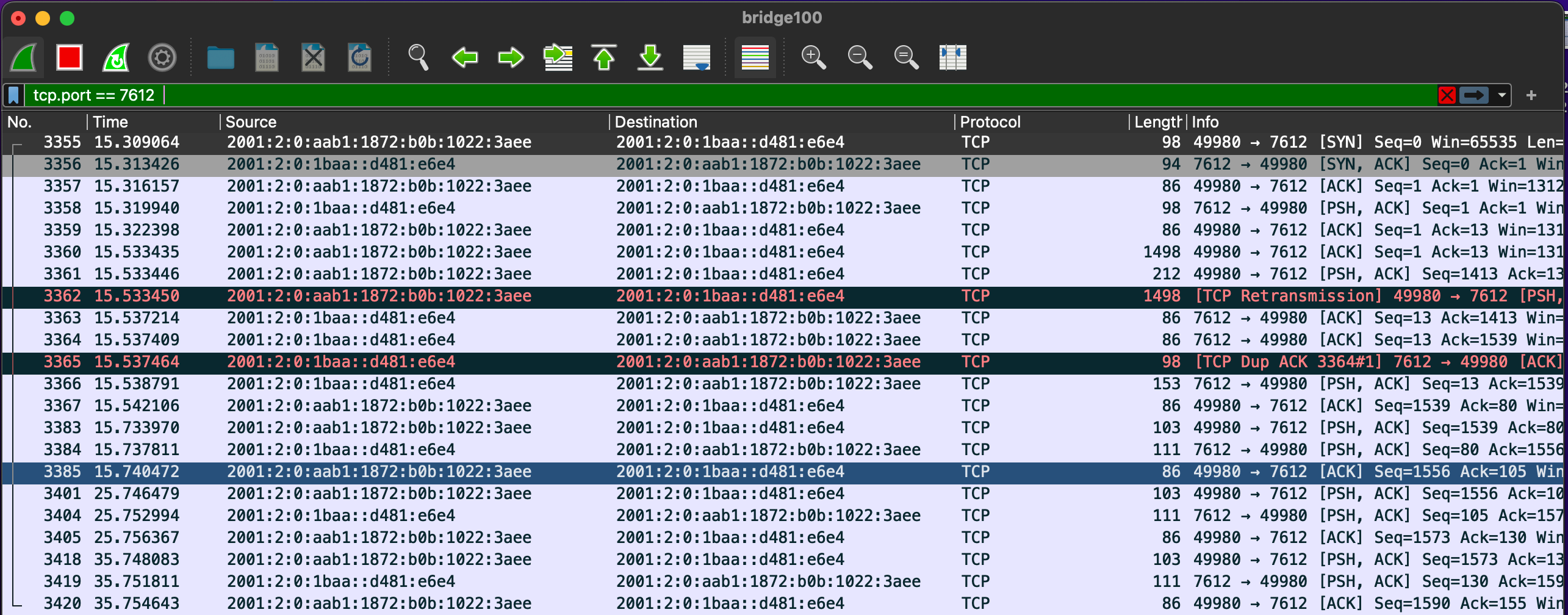Go to specified packet
This screenshot has width=1568, height=615.
(x=558, y=57)
